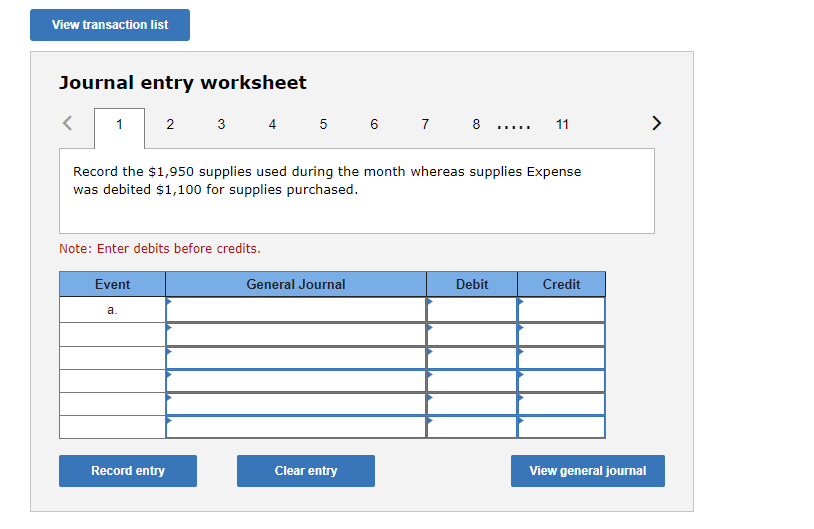Open View general journal
The image size is (814, 529).
click(x=588, y=471)
